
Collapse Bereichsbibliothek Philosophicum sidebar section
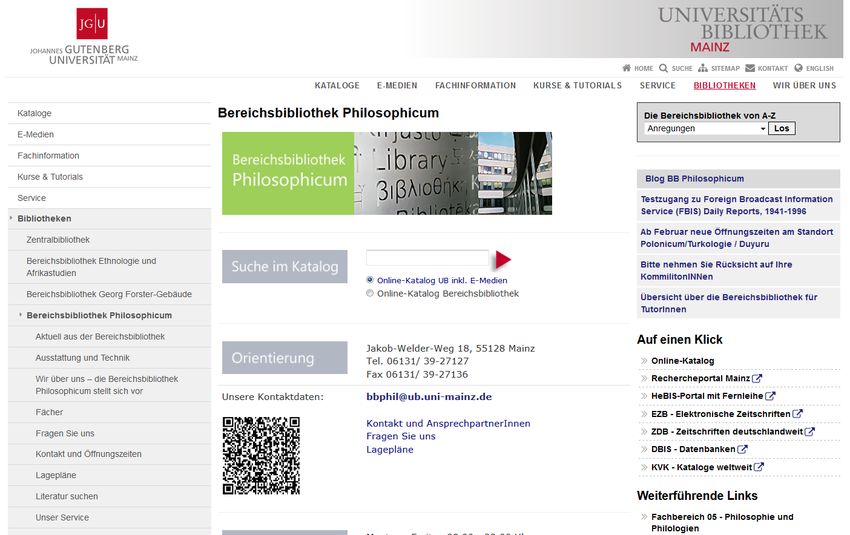pyautogui.click(x=20, y=315)
